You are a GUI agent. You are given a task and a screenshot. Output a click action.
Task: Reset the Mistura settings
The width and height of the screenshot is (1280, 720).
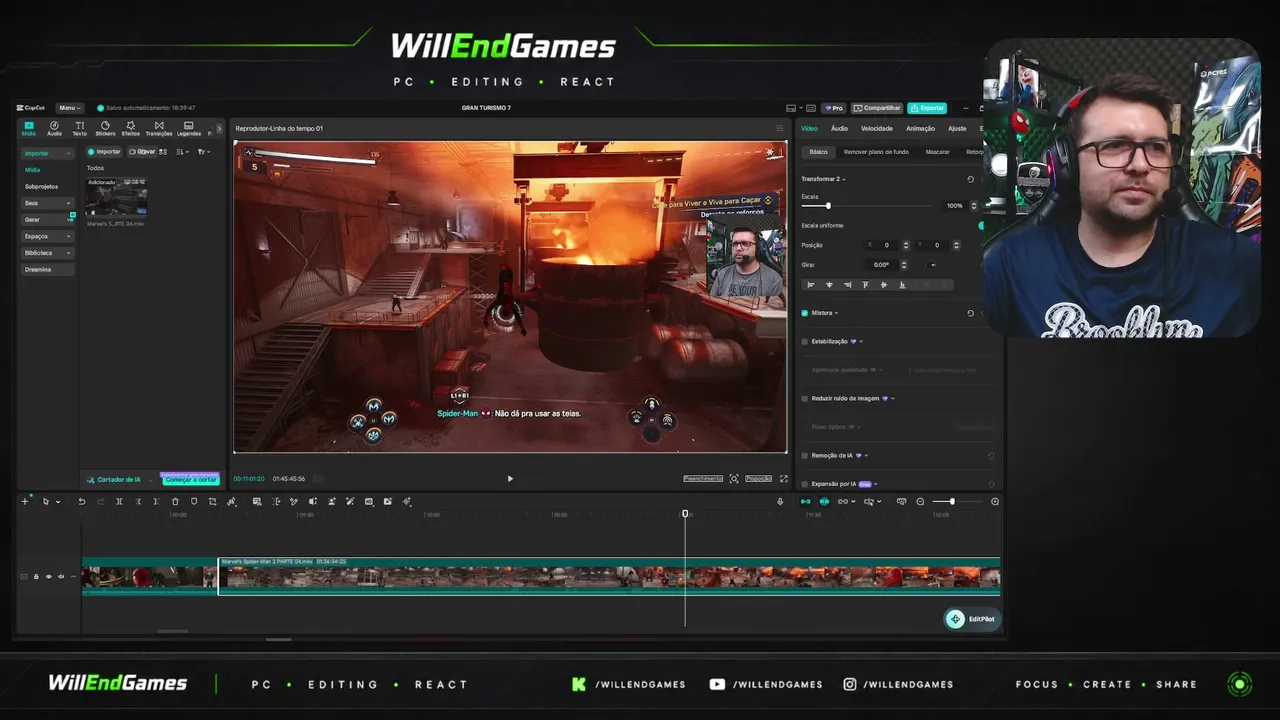(x=970, y=313)
